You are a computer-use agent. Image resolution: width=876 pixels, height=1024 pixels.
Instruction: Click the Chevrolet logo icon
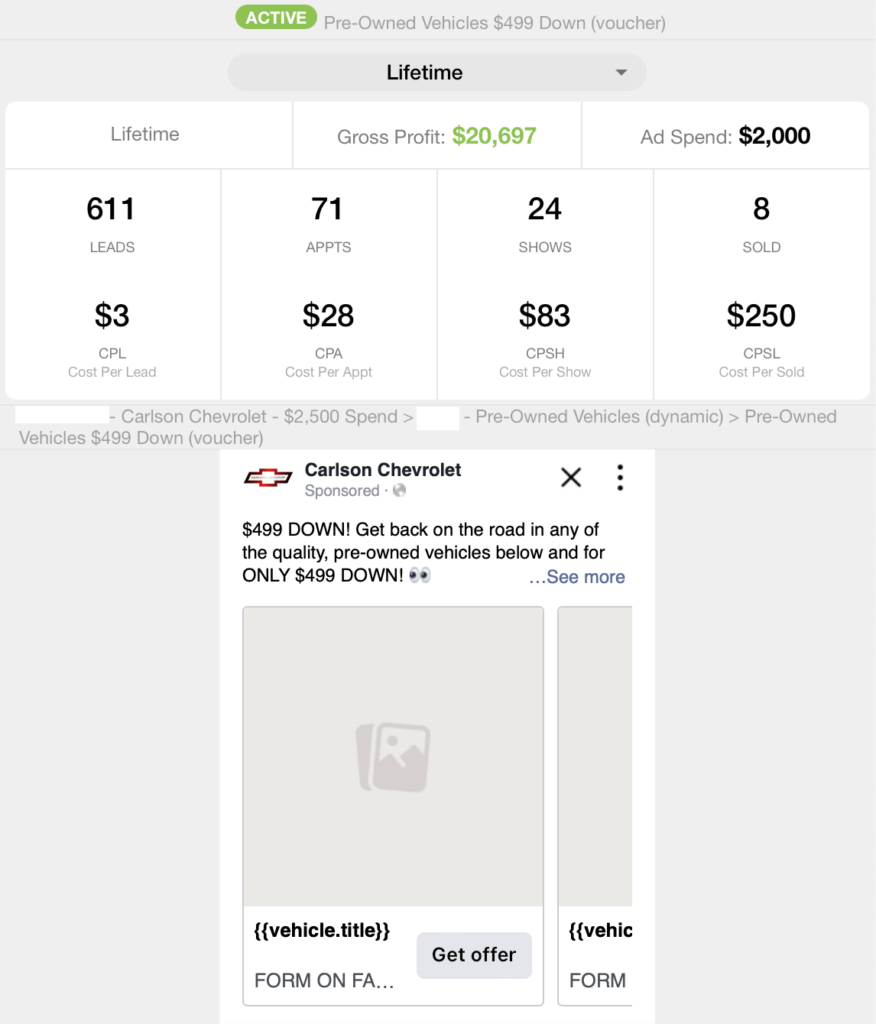tap(268, 478)
